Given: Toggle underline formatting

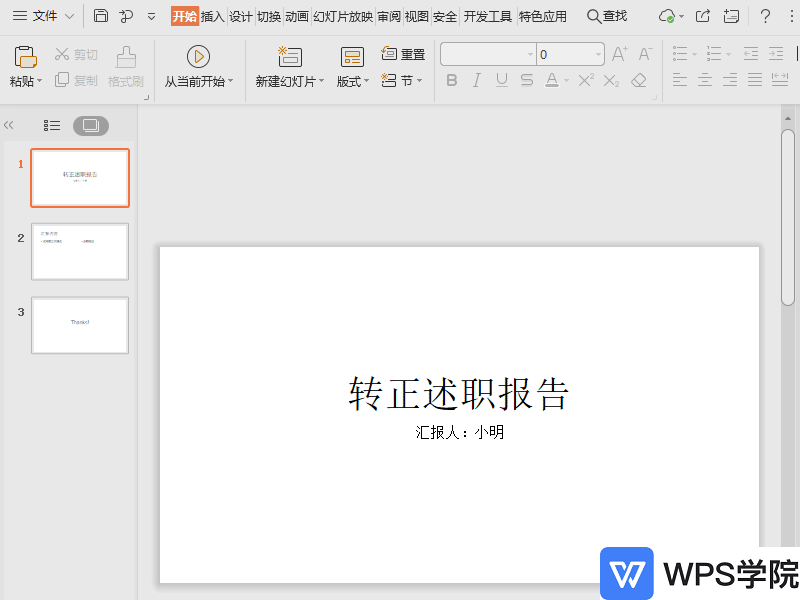Looking at the screenshot, I should coord(500,79).
